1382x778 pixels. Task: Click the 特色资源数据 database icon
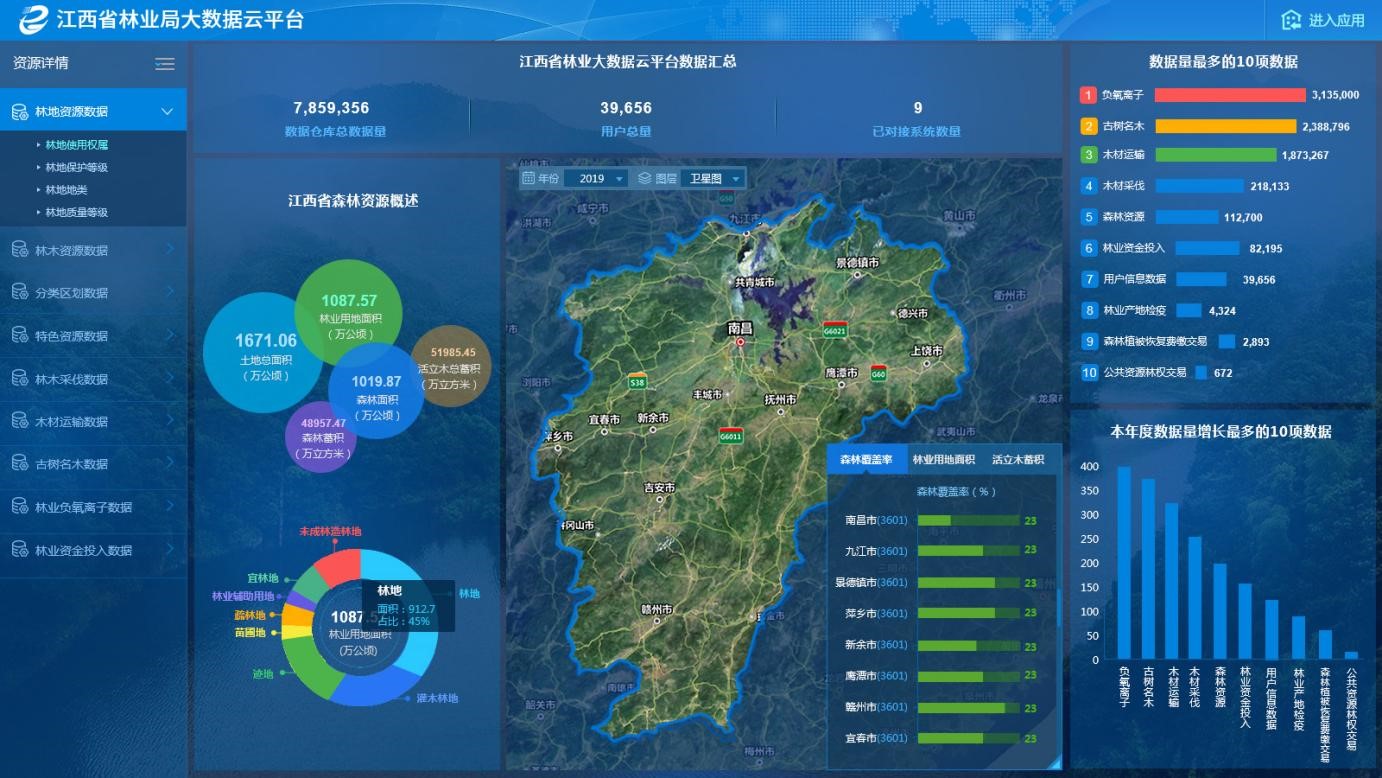[20, 336]
